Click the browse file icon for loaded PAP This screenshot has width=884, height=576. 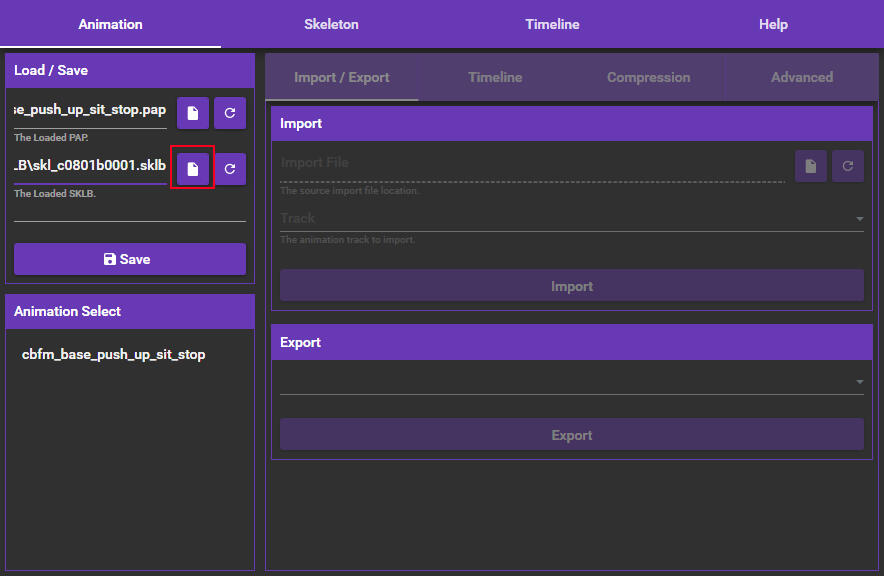tap(193, 113)
